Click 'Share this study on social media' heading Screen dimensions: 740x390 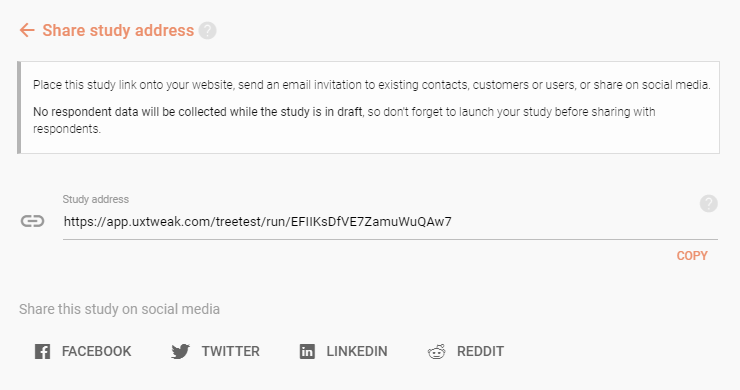tap(119, 309)
